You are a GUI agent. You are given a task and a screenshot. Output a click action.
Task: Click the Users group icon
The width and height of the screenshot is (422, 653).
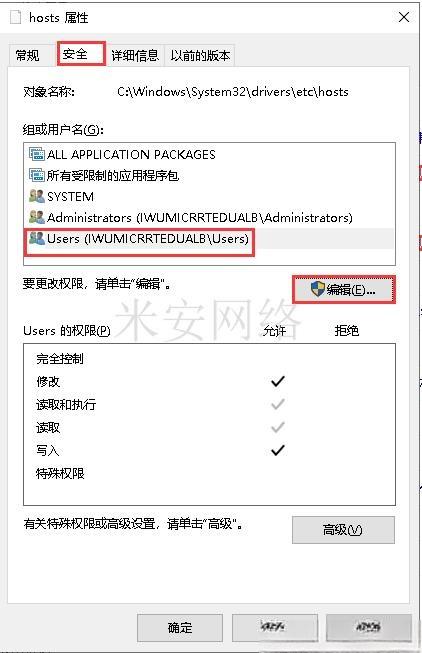[x=37, y=238]
